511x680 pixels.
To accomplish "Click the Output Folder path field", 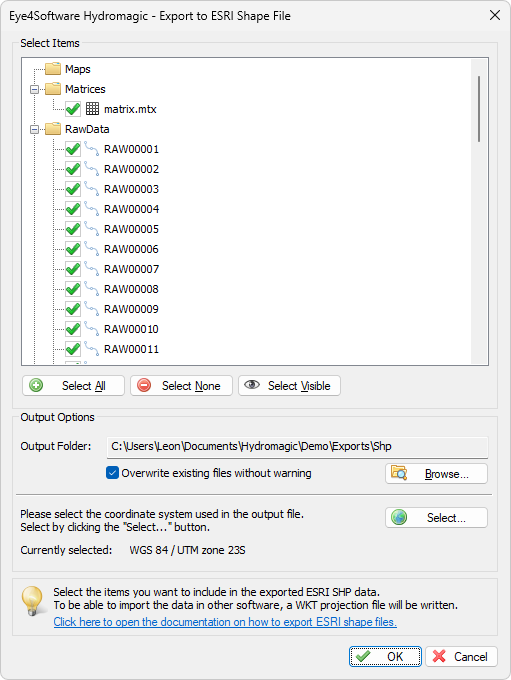I will point(298,447).
